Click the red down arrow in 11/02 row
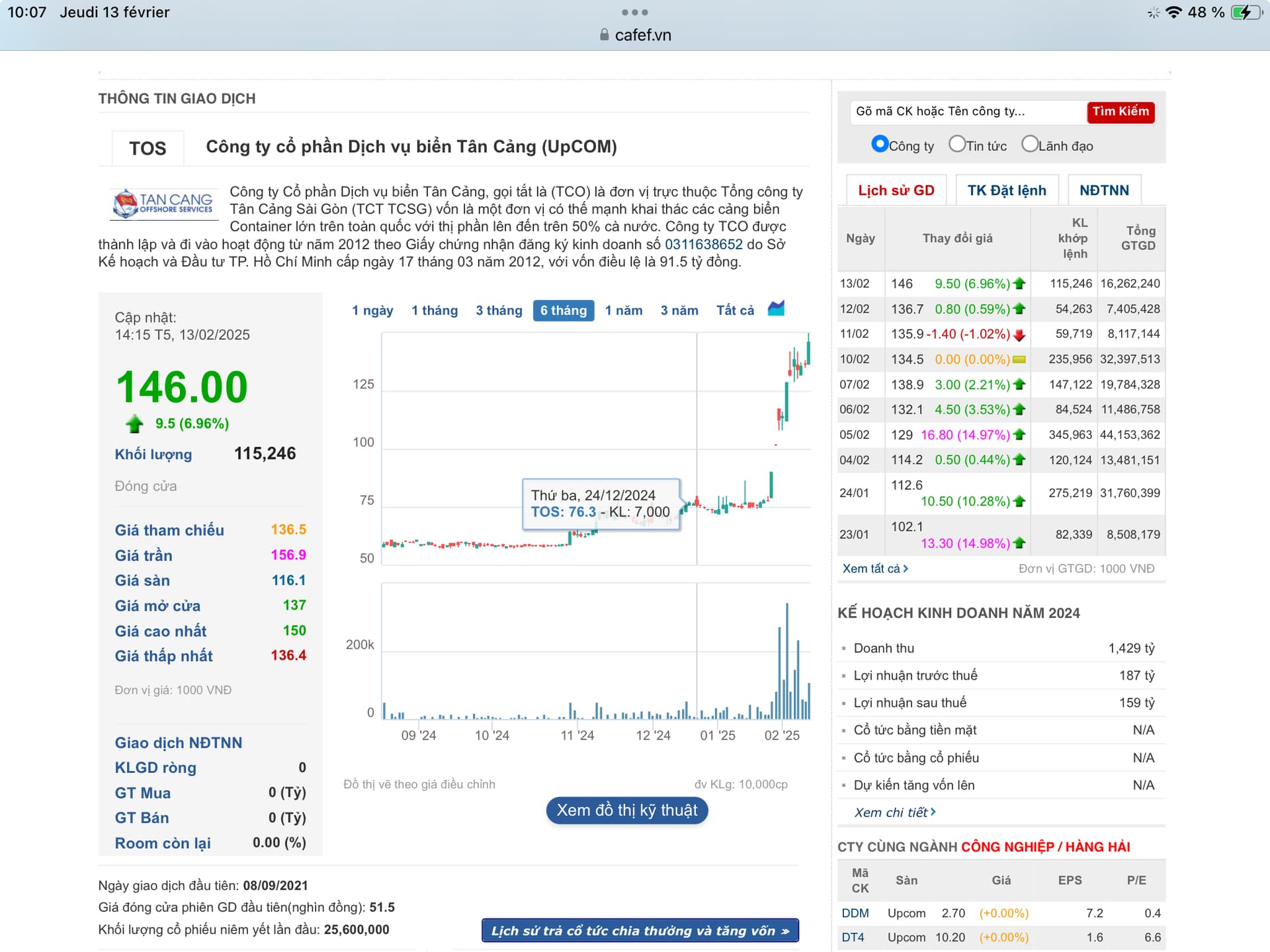1270x952 pixels. tap(1019, 335)
